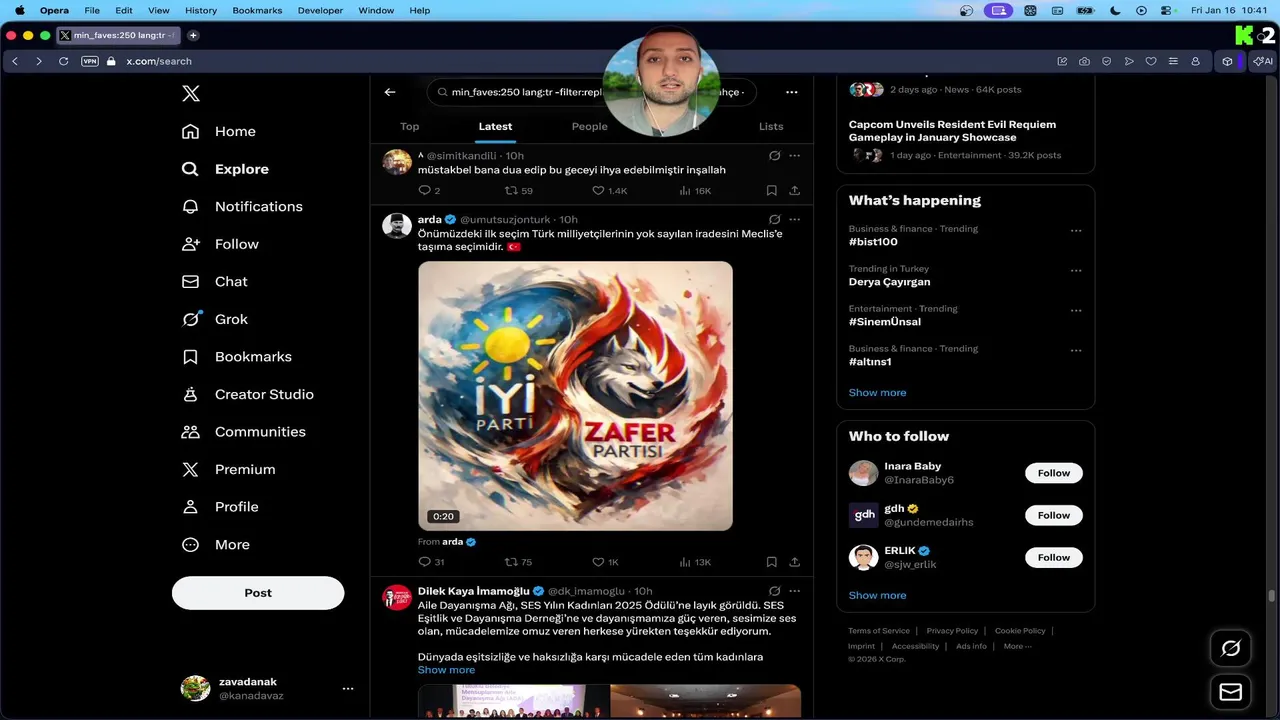Viewport: 1280px width, 720px height.
Task: Open Follow in sidebar
Action: [x=220, y=244]
